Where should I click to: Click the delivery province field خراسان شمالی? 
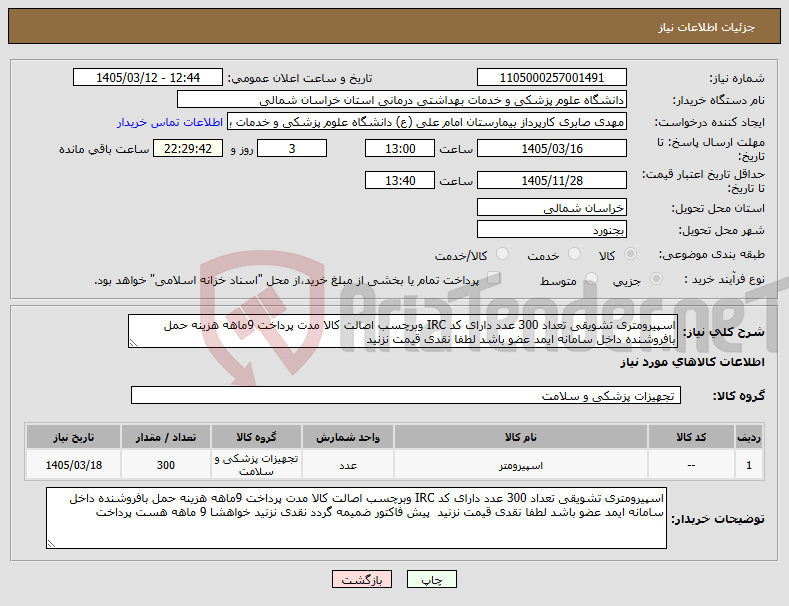551,207
